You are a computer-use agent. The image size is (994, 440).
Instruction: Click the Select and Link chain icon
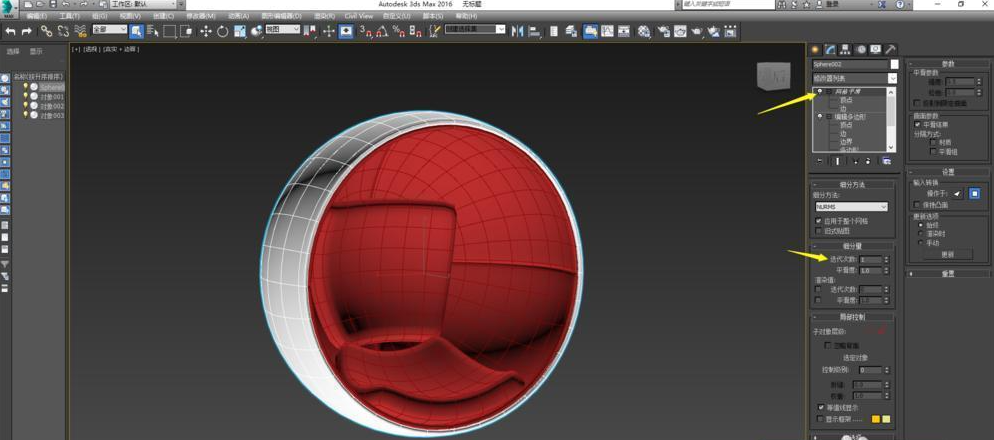(x=47, y=31)
